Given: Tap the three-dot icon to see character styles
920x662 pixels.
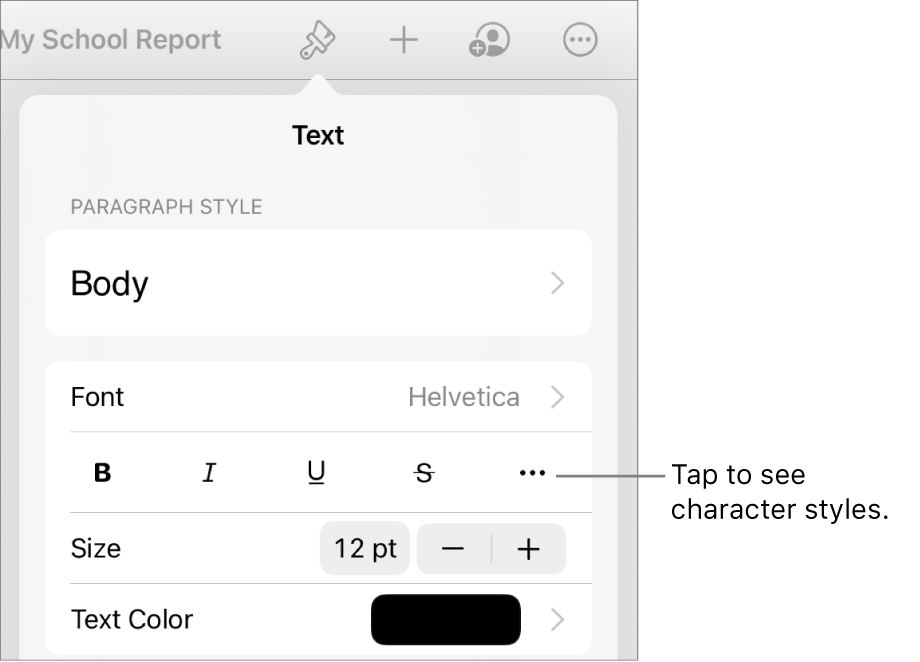Looking at the screenshot, I should pos(531,473).
